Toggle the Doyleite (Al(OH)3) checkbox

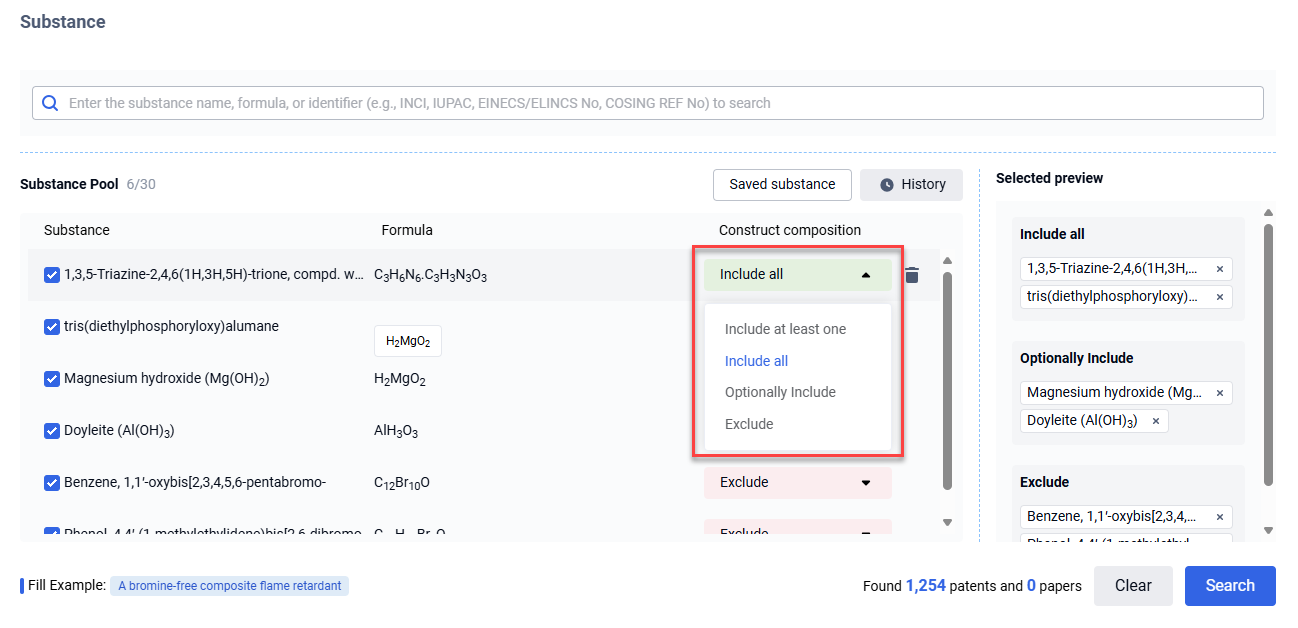click(x=52, y=431)
